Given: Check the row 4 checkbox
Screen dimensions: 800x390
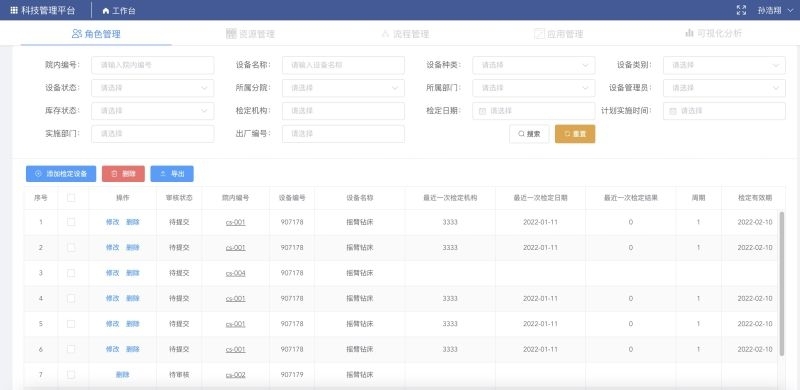Looking at the screenshot, I should point(71,298).
